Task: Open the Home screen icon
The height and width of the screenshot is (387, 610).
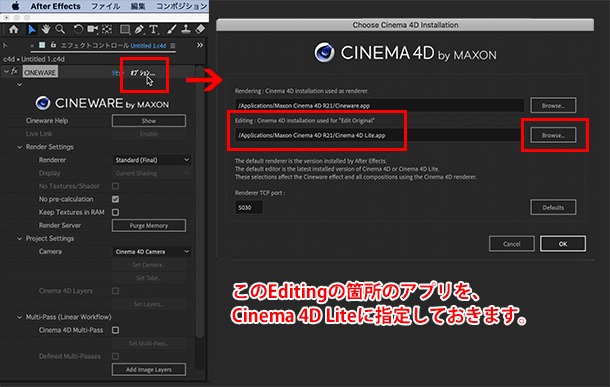Action: click(x=14, y=30)
